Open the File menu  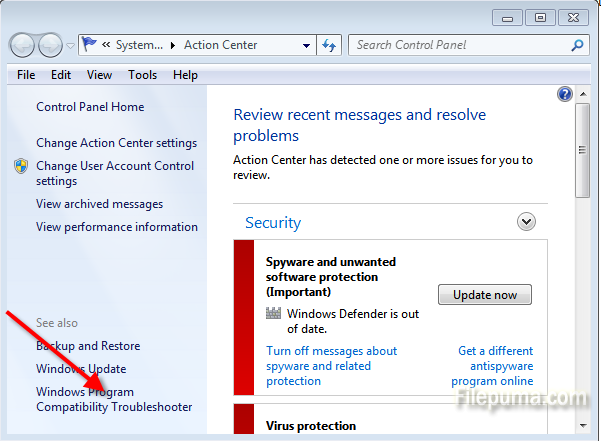(x=27, y=75)
